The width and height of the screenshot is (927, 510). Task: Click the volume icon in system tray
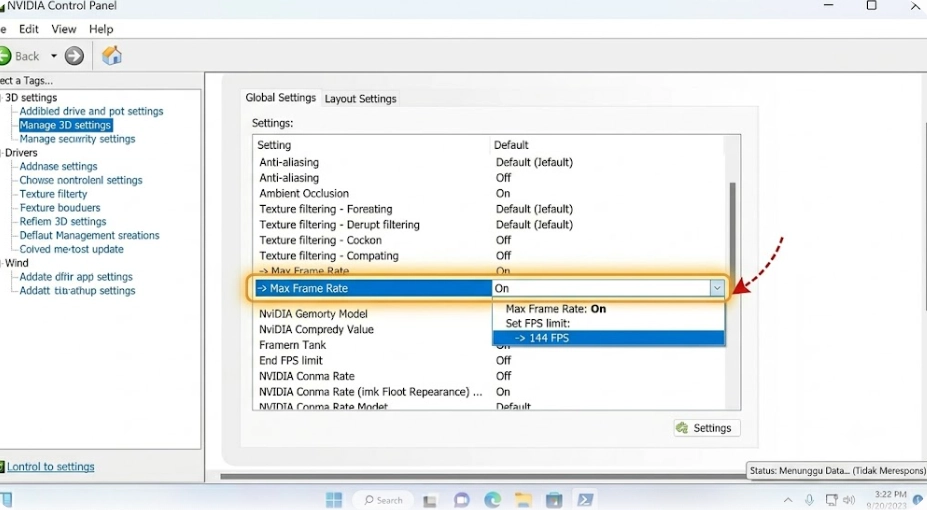coord(849,500)
